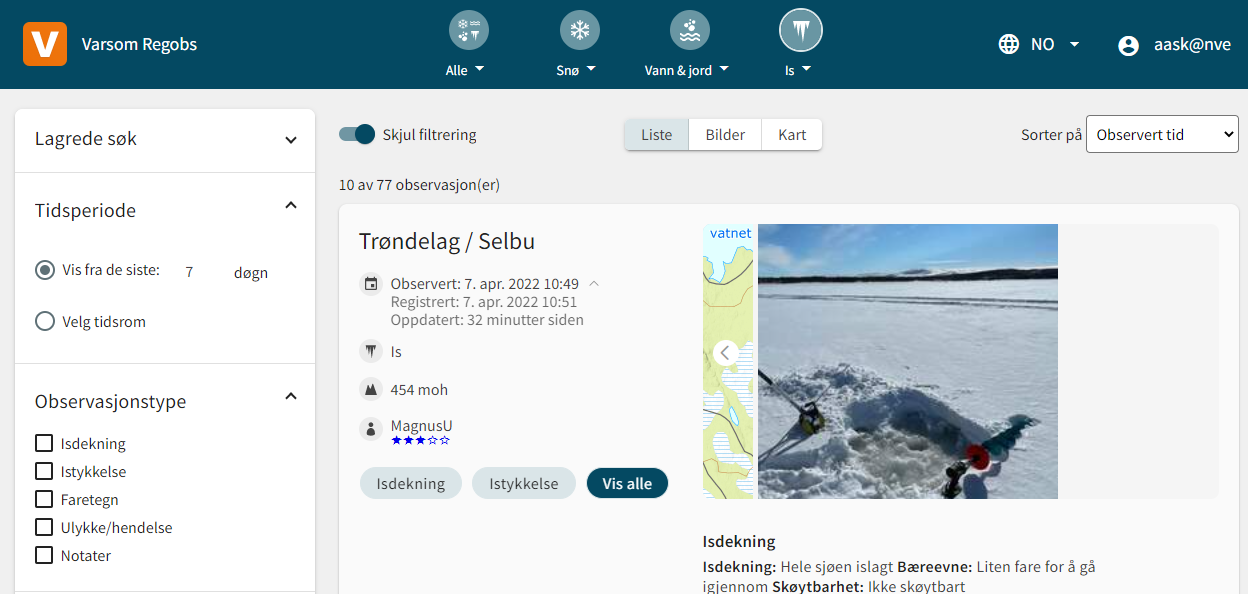The height and width of the screenshot is (594, 1248).
Task: Click the Istykkelse tag button
Action: (x=524, y=483)
